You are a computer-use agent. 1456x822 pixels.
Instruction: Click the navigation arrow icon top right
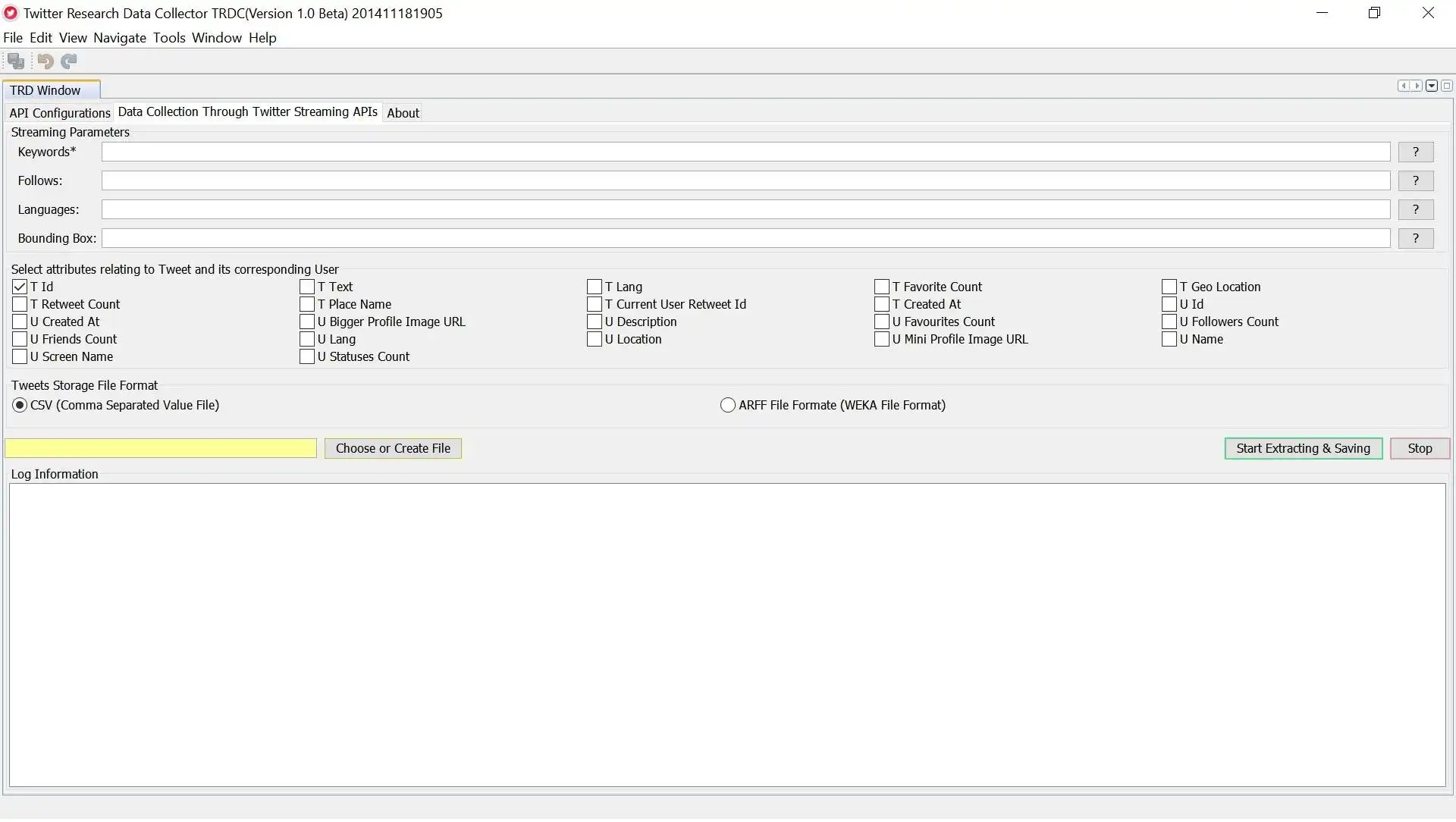pos(1415,85)
